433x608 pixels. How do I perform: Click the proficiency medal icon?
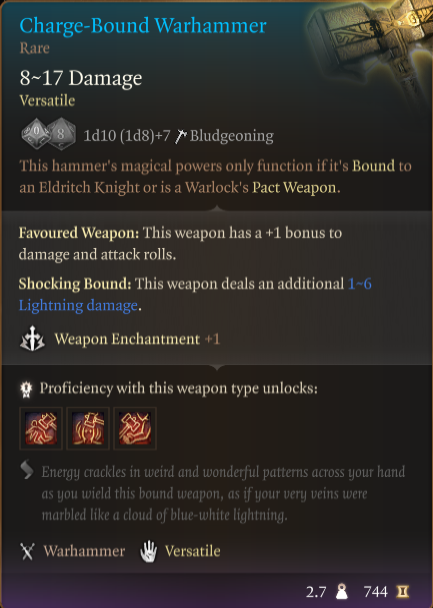click(26, 389)
